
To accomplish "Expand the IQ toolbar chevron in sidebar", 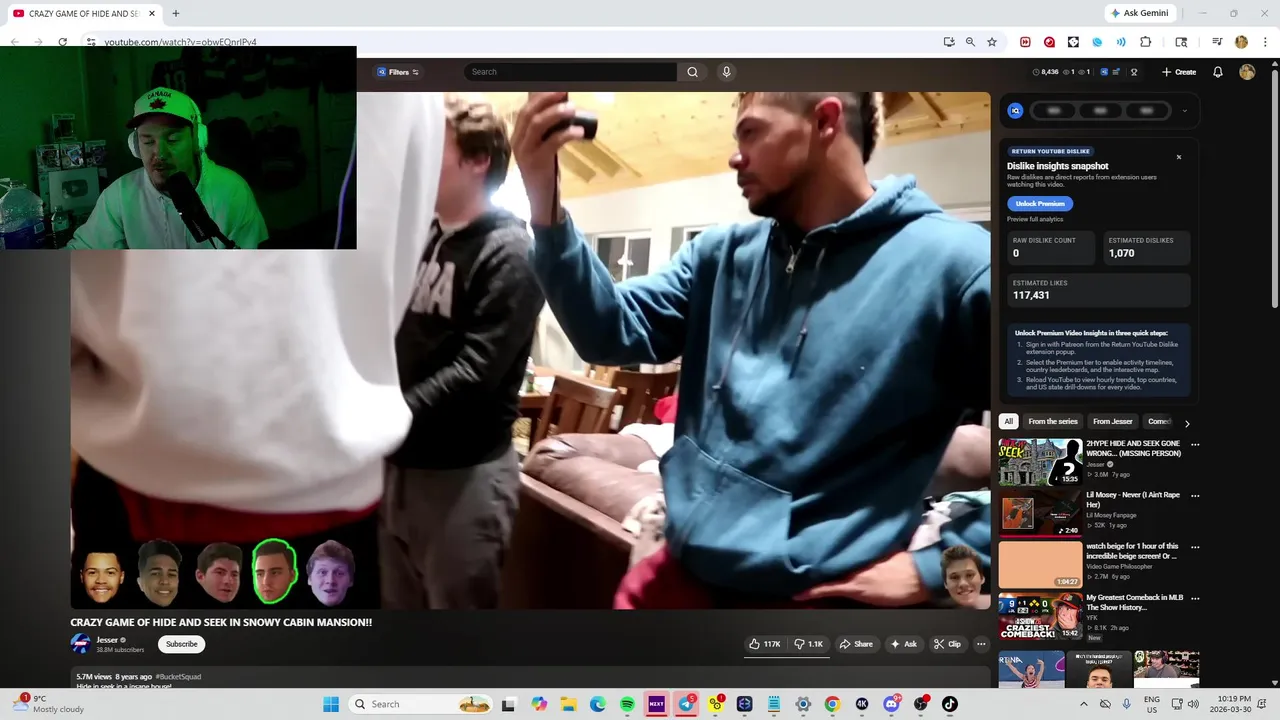I will point(1185,111).
